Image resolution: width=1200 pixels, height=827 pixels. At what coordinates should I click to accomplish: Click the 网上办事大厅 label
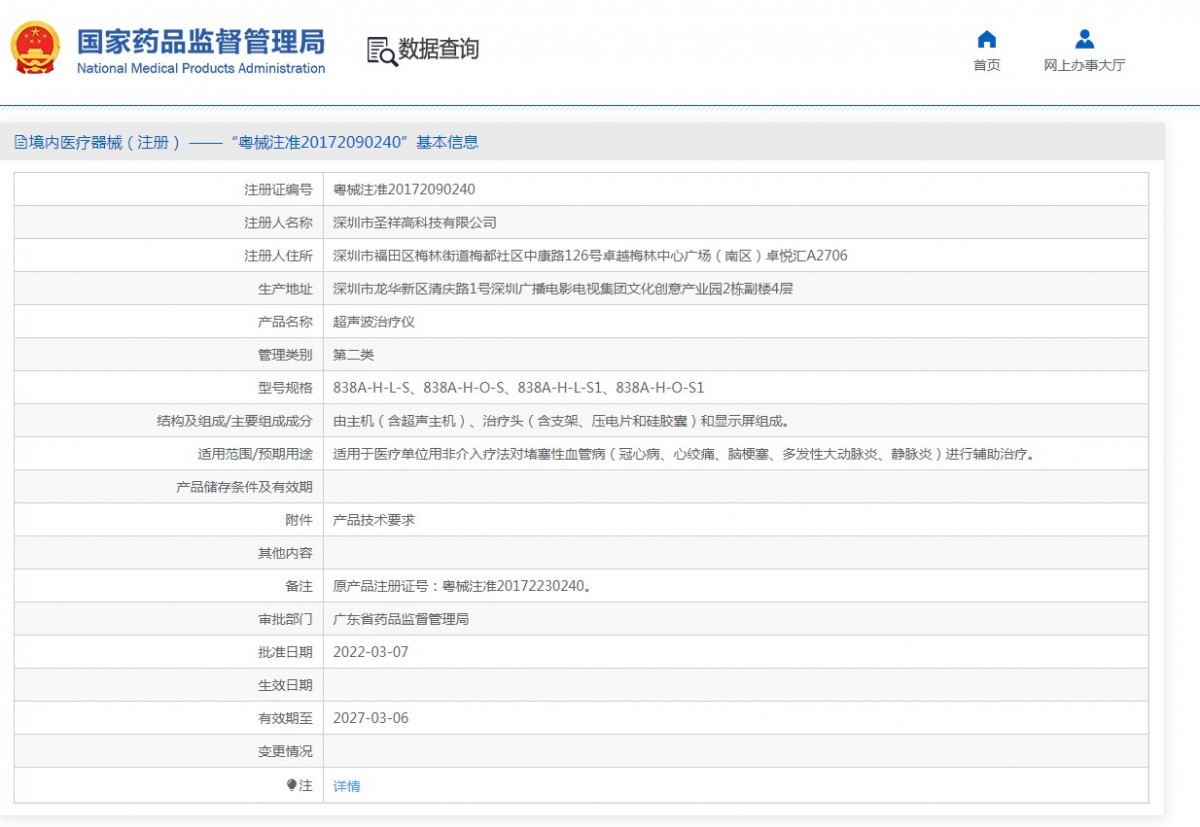(1085, 65)
